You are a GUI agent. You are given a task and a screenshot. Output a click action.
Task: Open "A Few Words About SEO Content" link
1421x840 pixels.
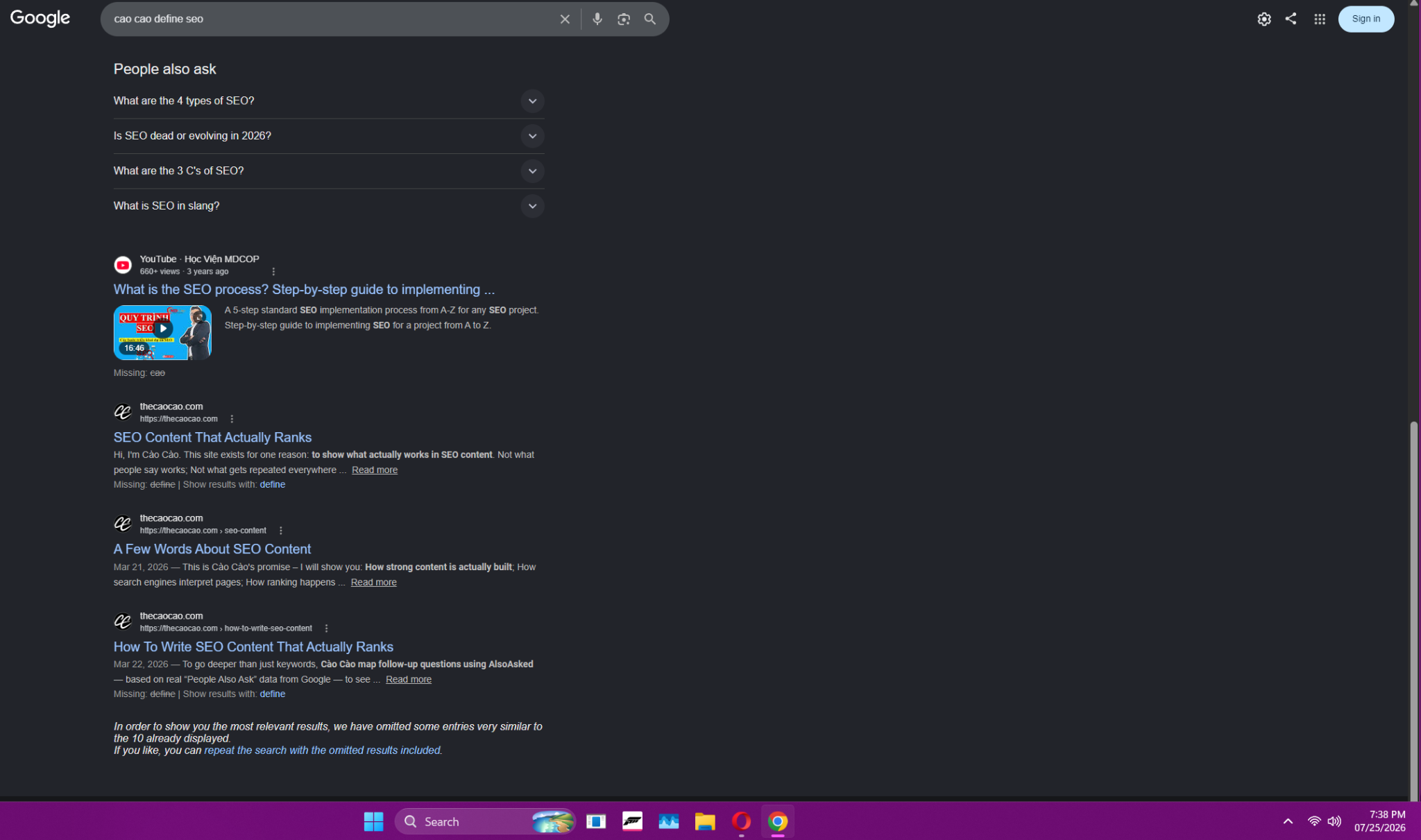tap(212, 549)
